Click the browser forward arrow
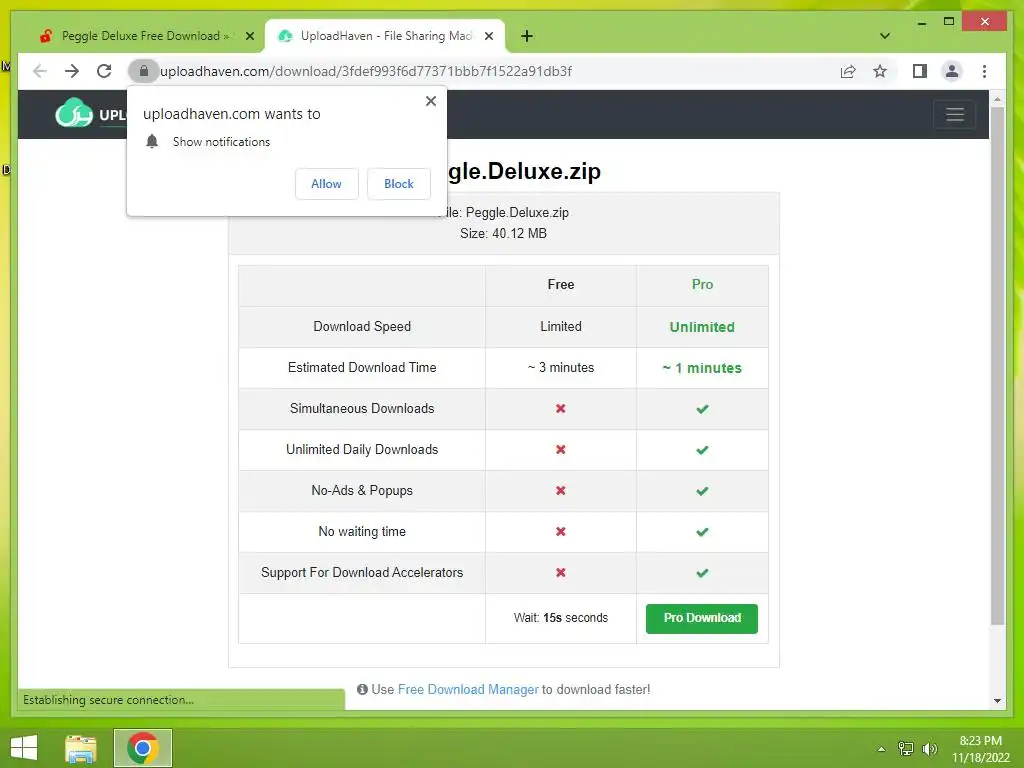 pos(72,71)
